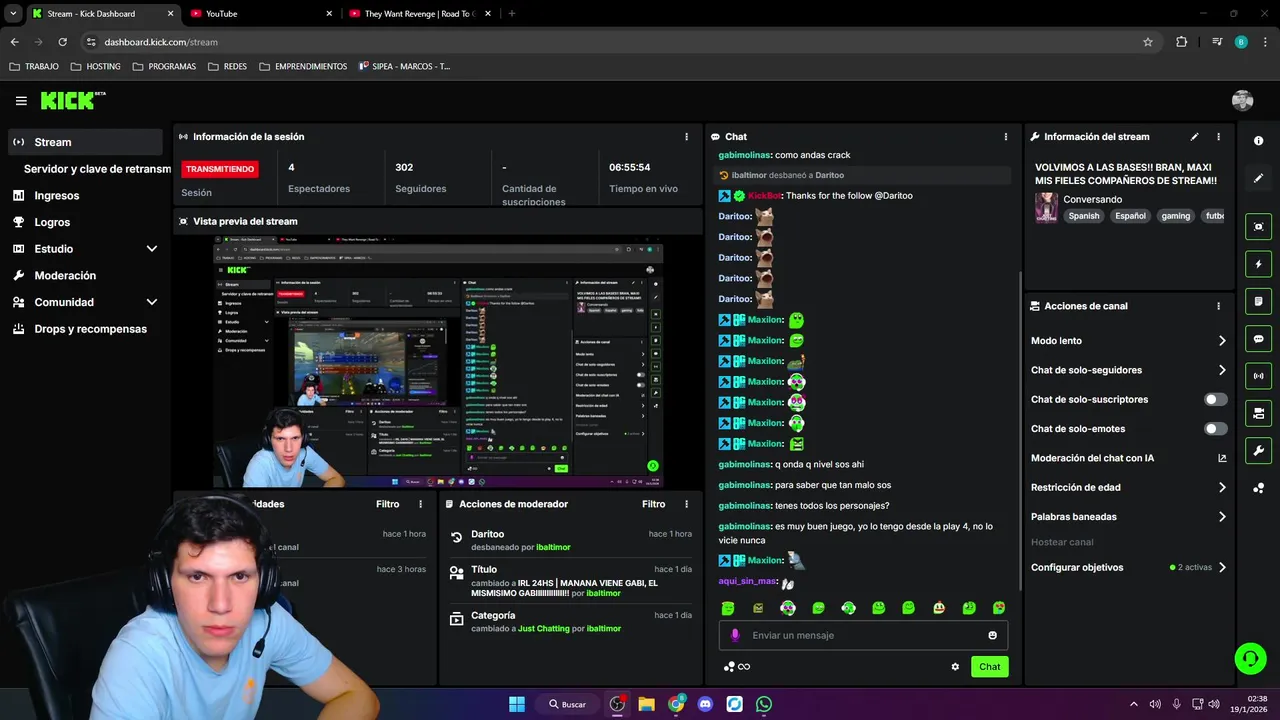Click the pencil edit icon in right sidebar
This screenshot has width=1280, height=720.
point(1258,178)
